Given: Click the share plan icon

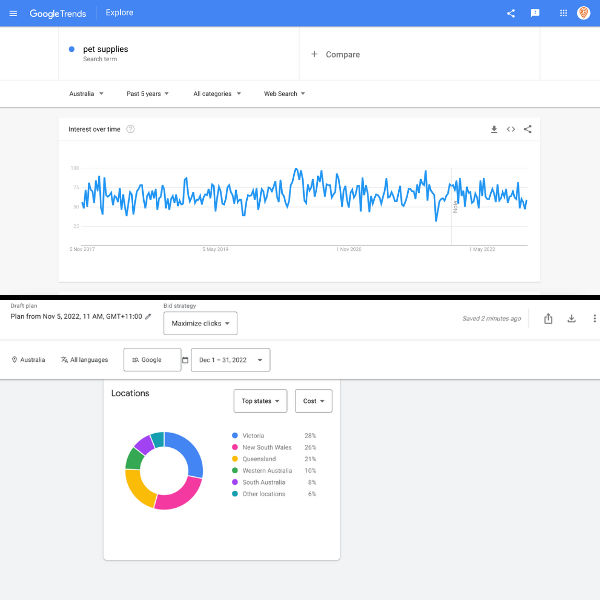Looking at the screenshot, I should tap(548, 318).
